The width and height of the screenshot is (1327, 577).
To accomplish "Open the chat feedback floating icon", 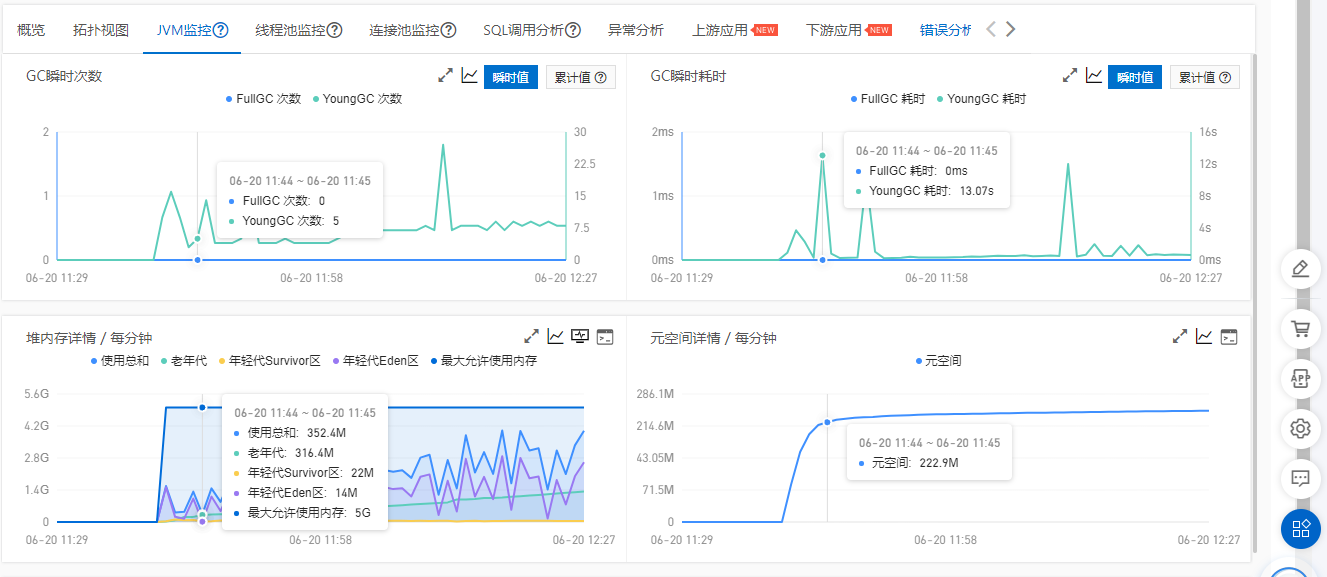I will click(x=1300, y=478).
